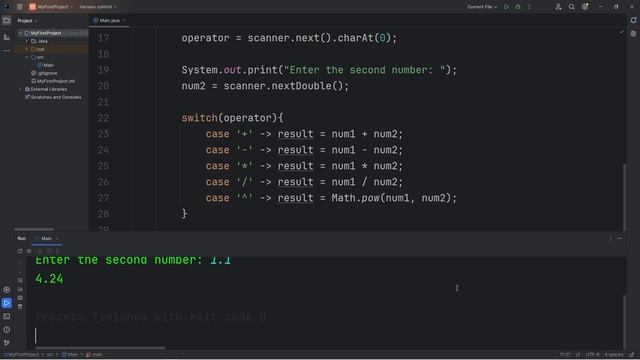
Task: Print console output with printer icon
Action: pyautogui.click(x=20, y=298)
